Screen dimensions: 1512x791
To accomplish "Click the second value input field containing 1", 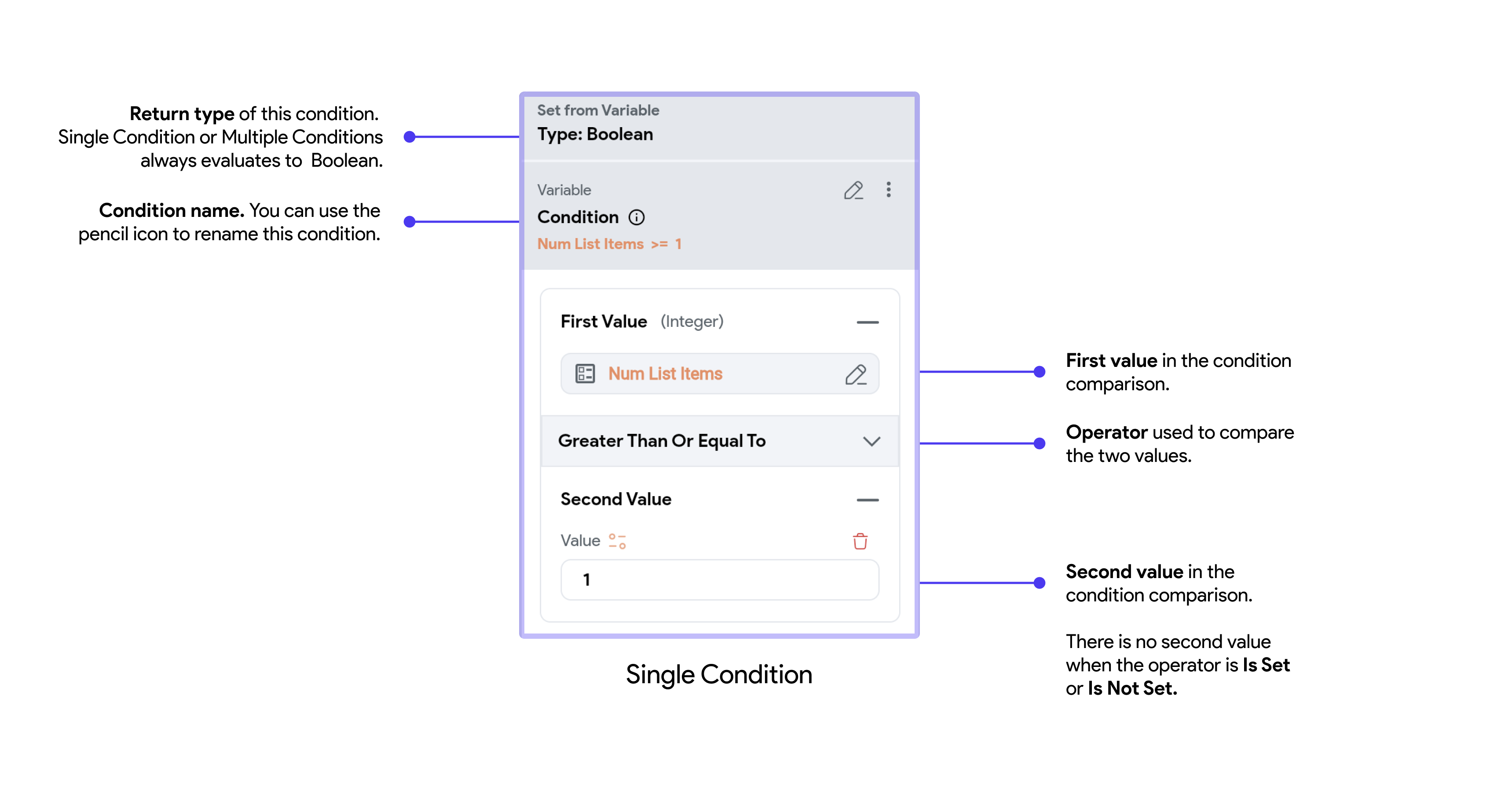I will click(x=720, y=580).
